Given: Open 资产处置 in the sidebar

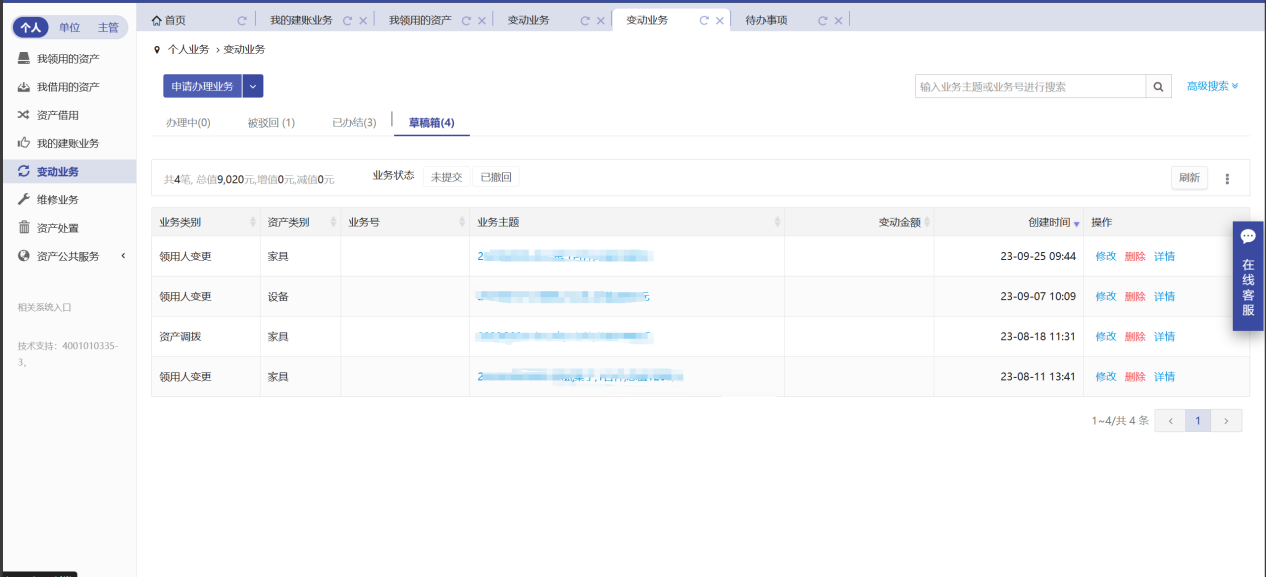Looking at the screenshot, I should coord(57,228).
